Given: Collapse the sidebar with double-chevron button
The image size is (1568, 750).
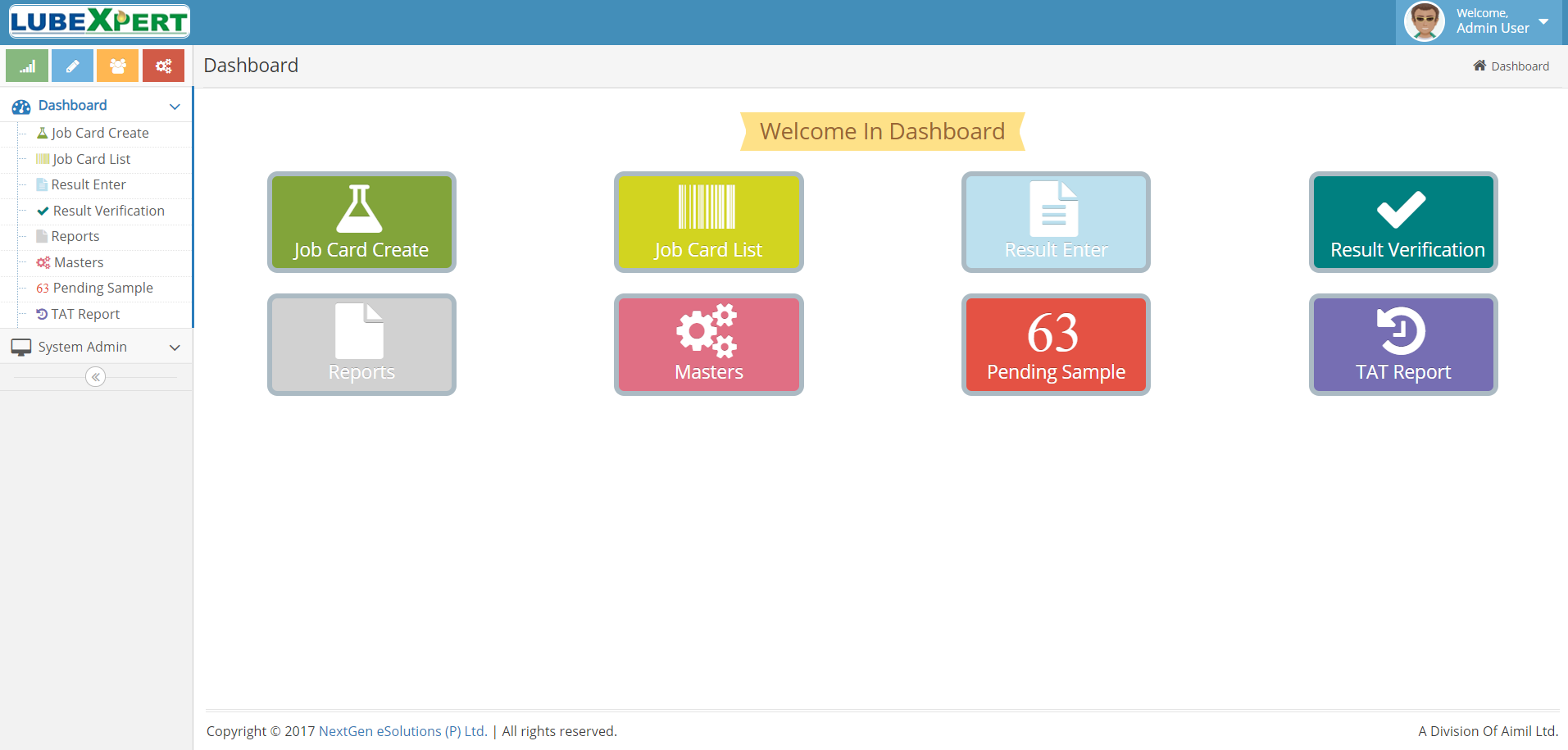Looking at the screenshot, I should [96, 377].
